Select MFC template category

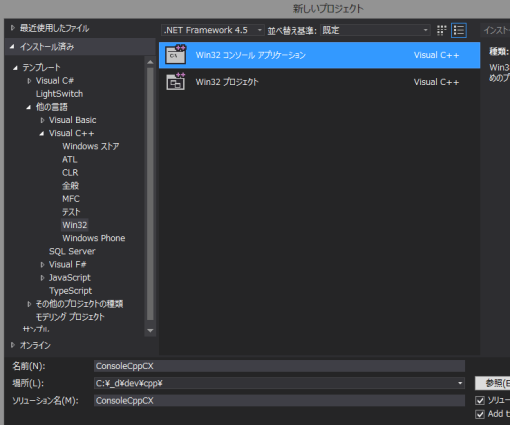click(71, 199)
